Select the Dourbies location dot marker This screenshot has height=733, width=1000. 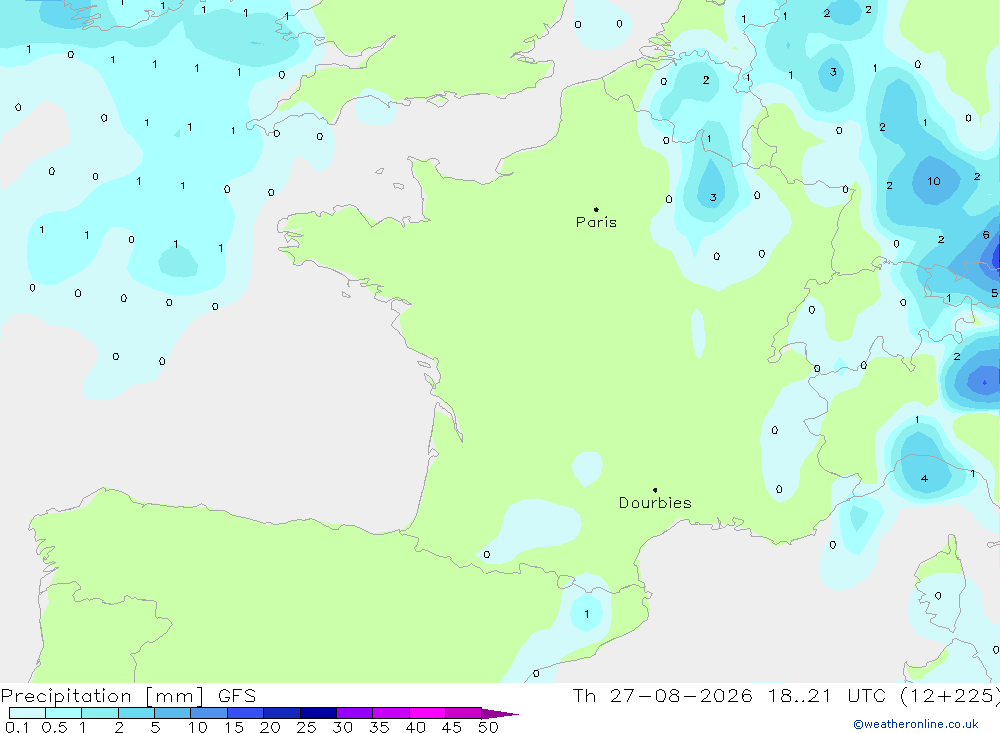coord(655,490)
